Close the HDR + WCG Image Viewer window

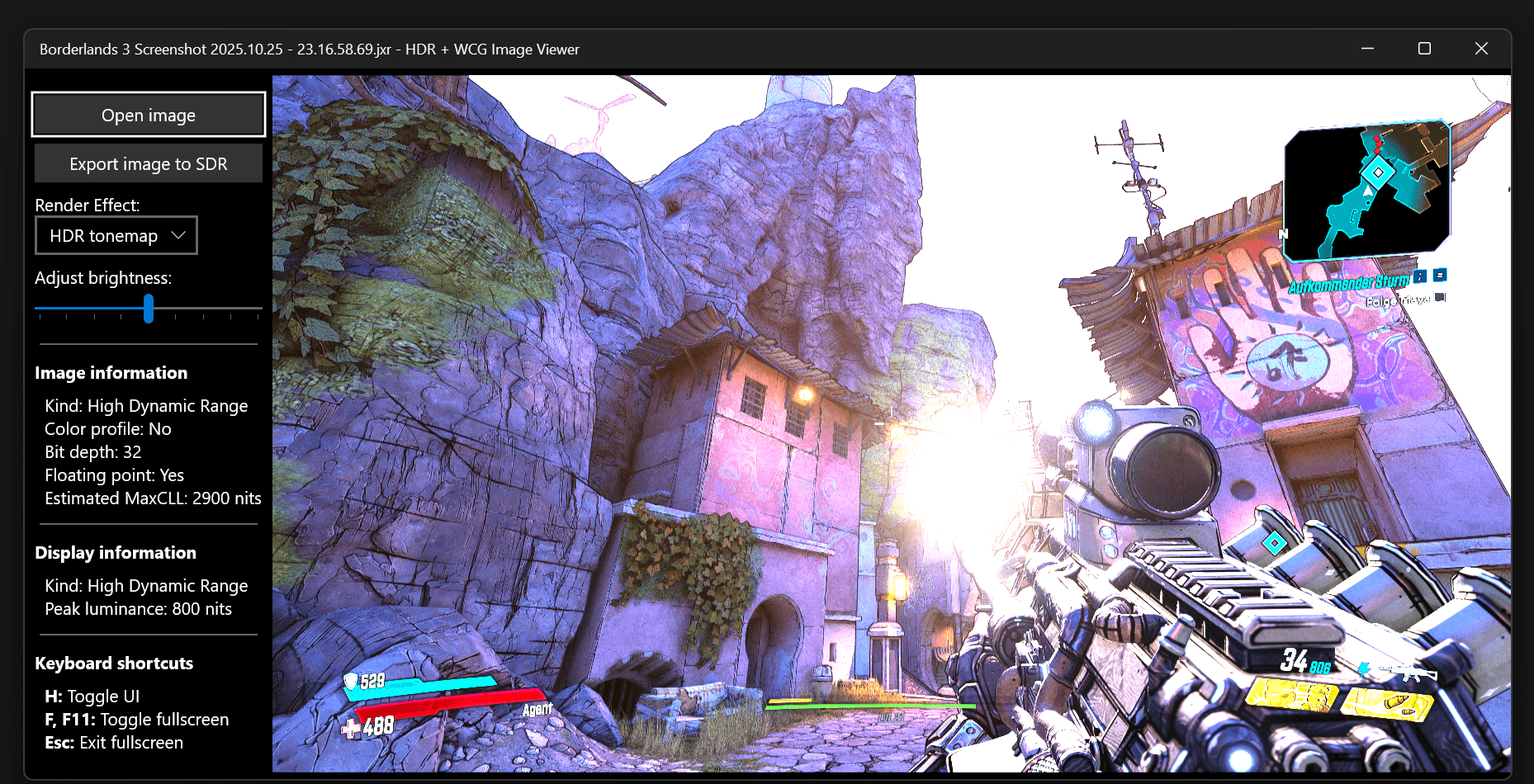[1481, 49]
